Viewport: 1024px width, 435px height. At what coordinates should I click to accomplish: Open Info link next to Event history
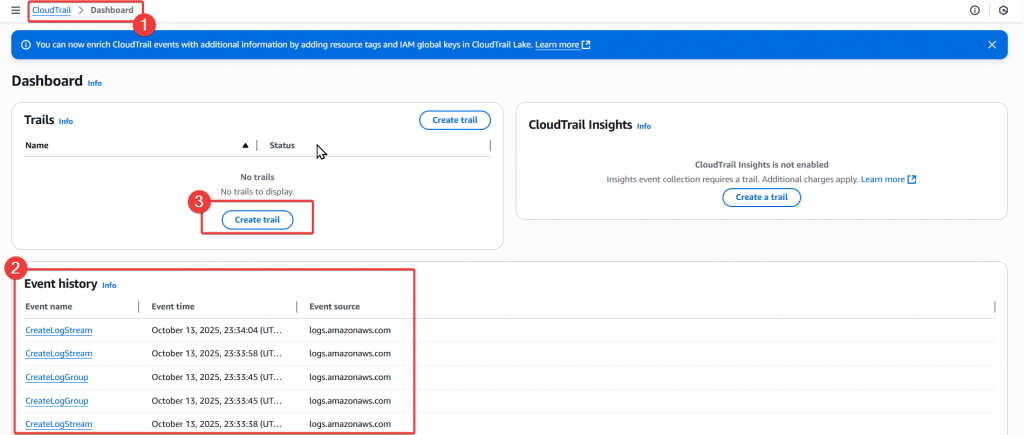click(x=109, y=285)
